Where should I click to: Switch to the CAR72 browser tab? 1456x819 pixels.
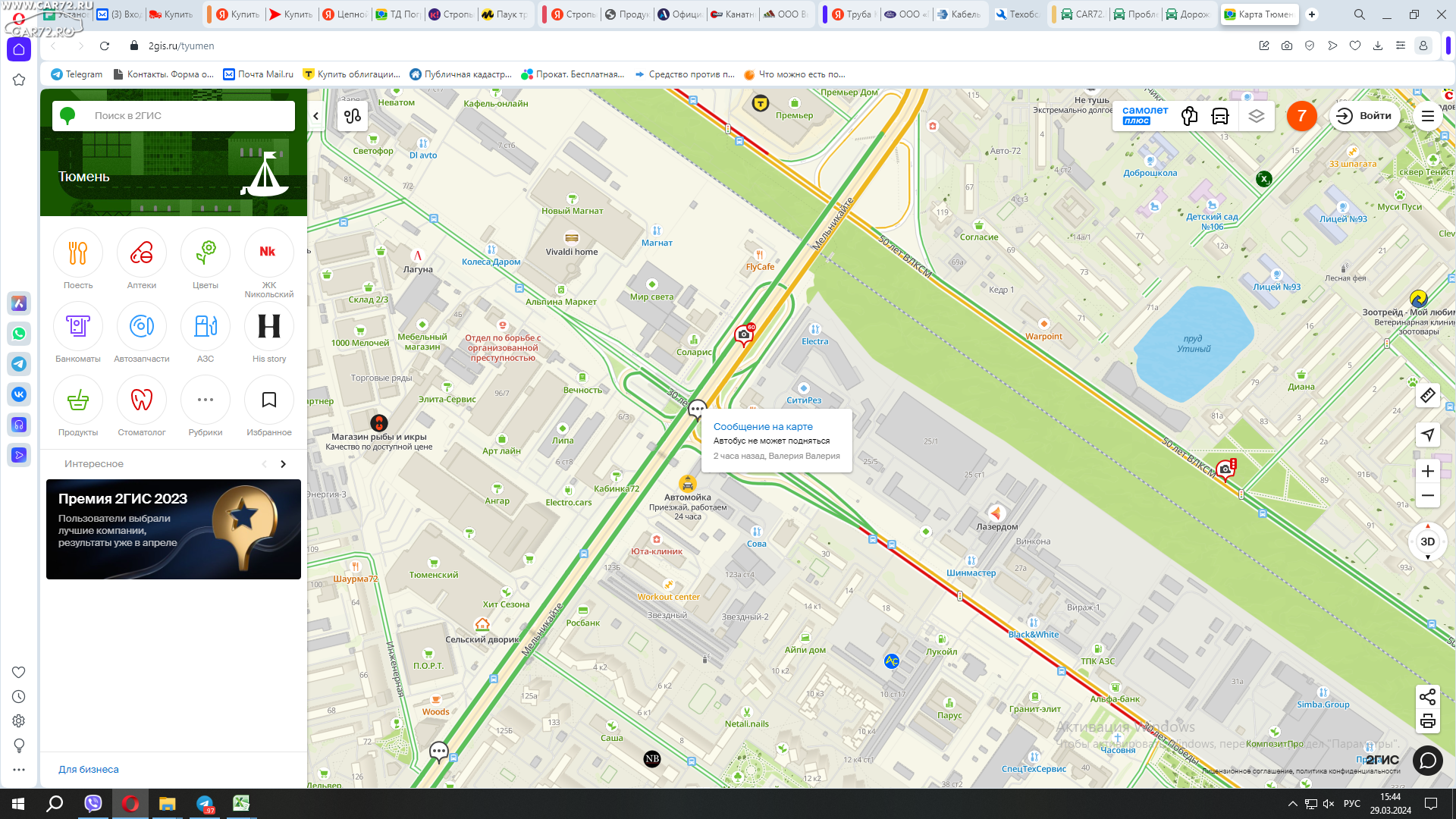(x=1082, y=14)
